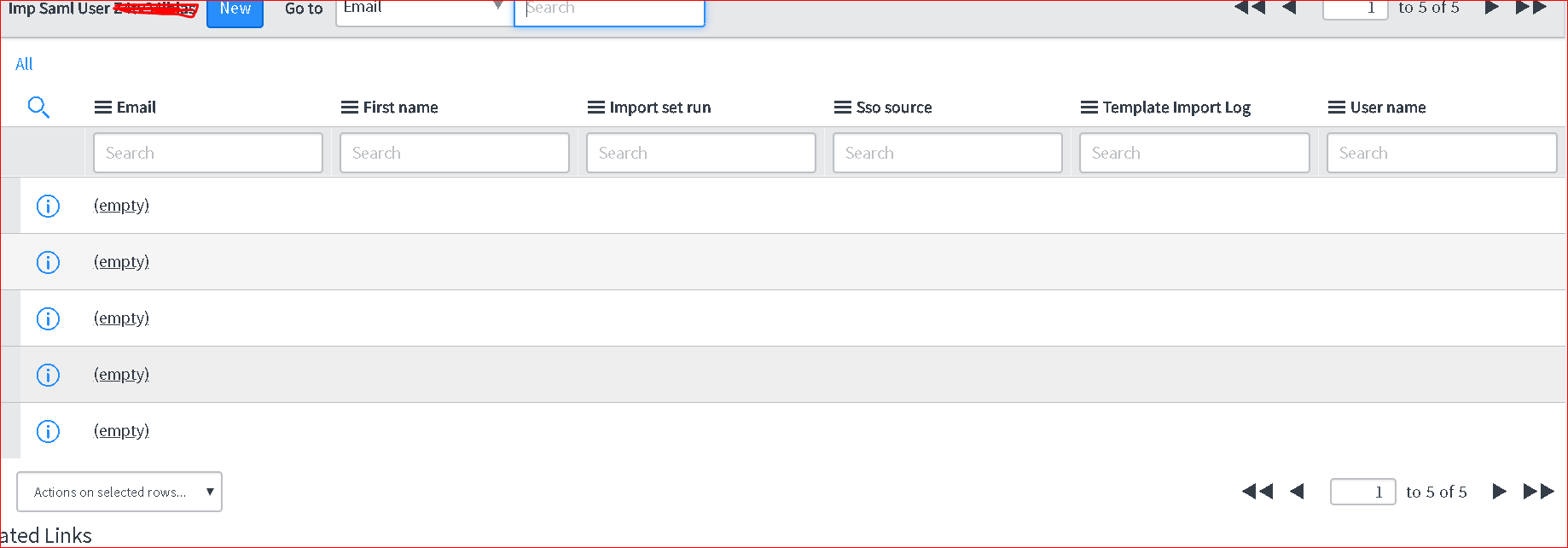
Task: Go to last page in bottom pager
Action: 1539,492
